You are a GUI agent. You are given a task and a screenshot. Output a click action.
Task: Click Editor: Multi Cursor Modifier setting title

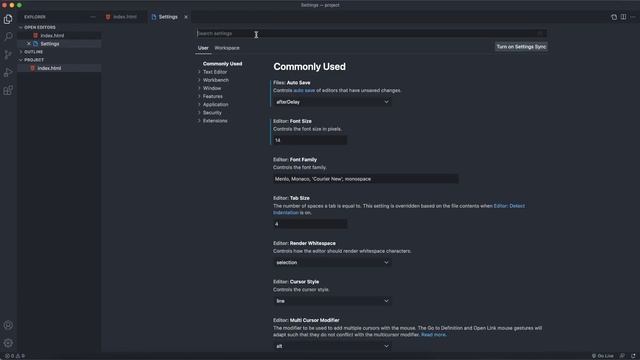[306, 320]
